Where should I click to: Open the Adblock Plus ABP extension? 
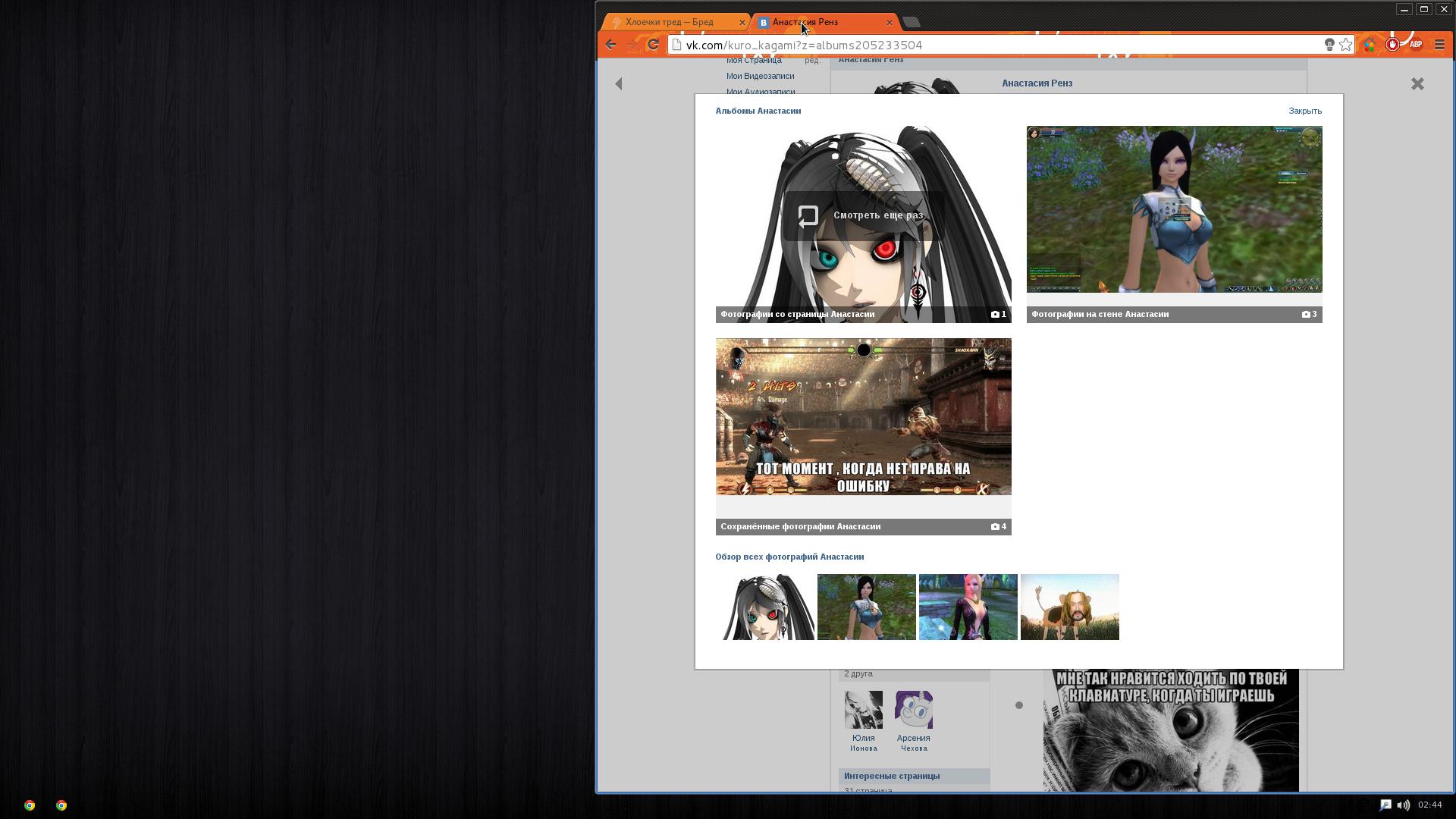[1416, 45]
